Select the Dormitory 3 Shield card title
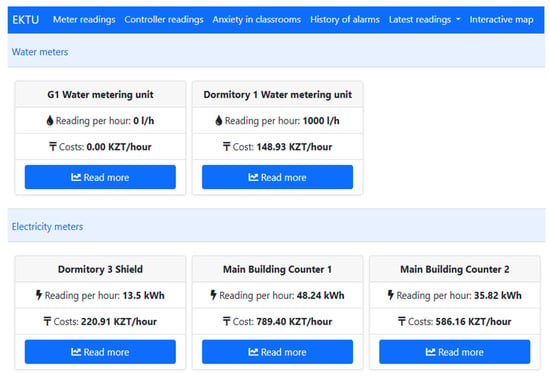Image resolution: width=550 pixels, height=377 pixels. point(100,269)
